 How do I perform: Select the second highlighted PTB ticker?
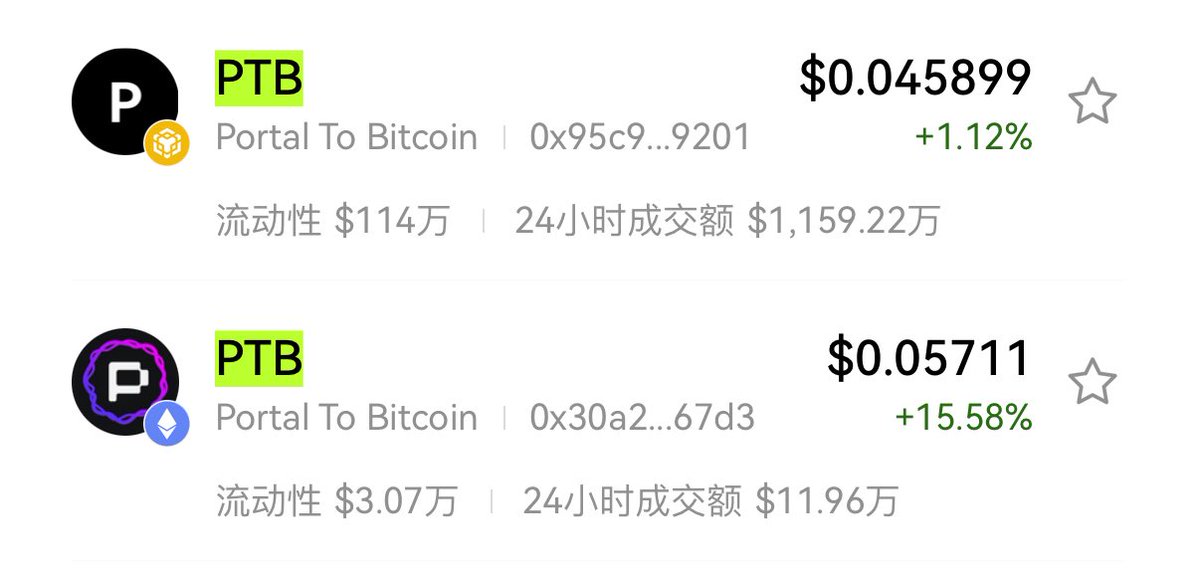click(x=259, y=358)
